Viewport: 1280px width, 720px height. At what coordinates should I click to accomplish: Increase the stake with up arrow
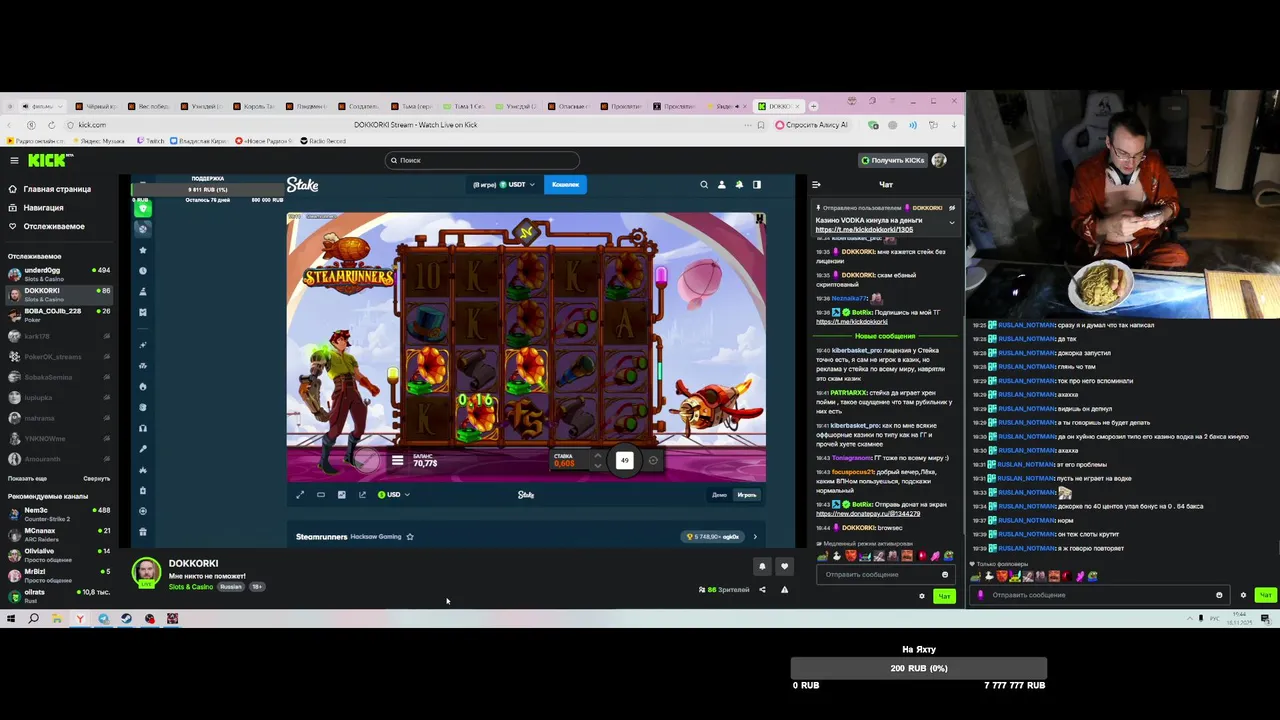[597, 456]
